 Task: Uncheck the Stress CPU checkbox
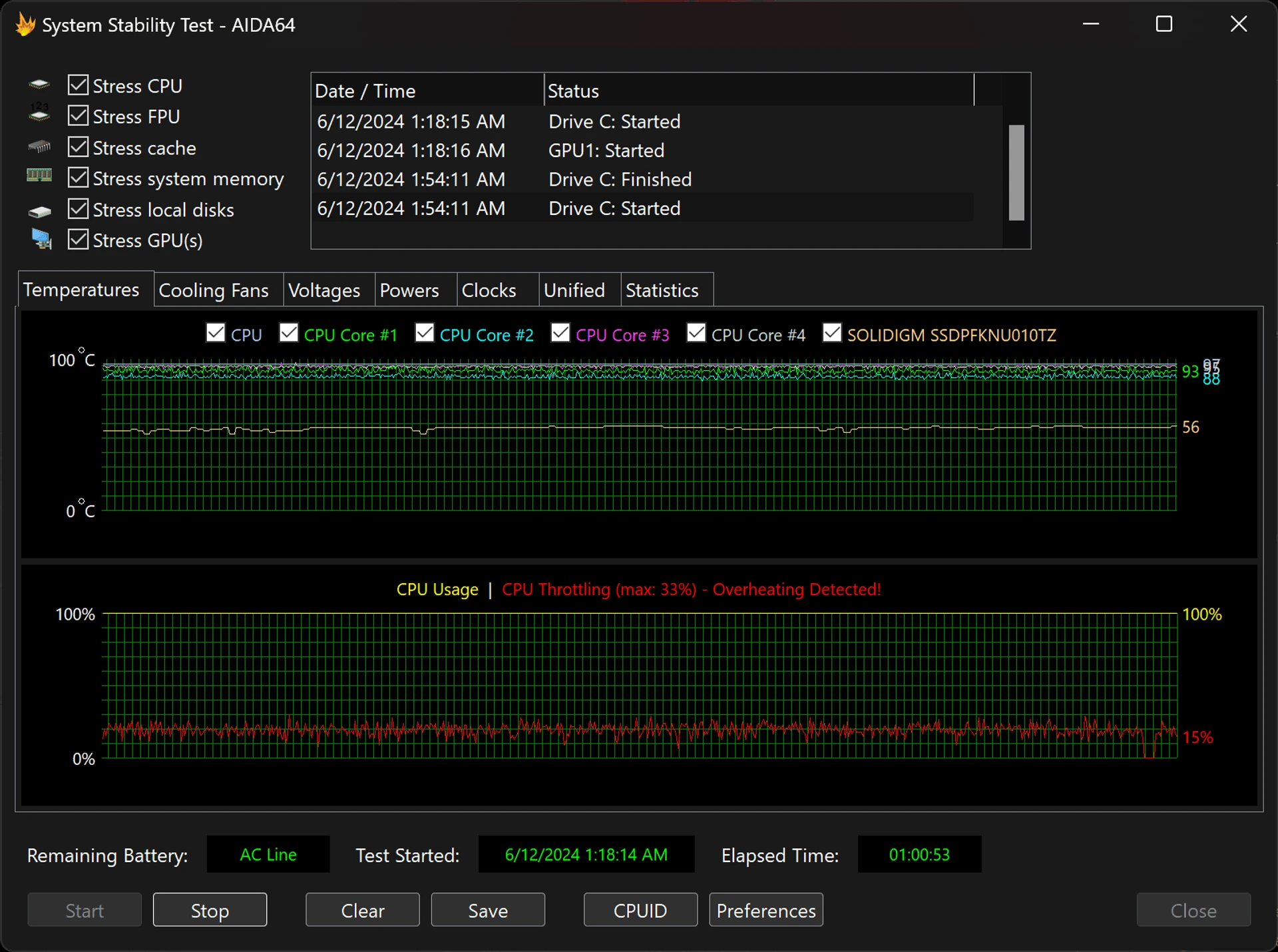(79, 85)
